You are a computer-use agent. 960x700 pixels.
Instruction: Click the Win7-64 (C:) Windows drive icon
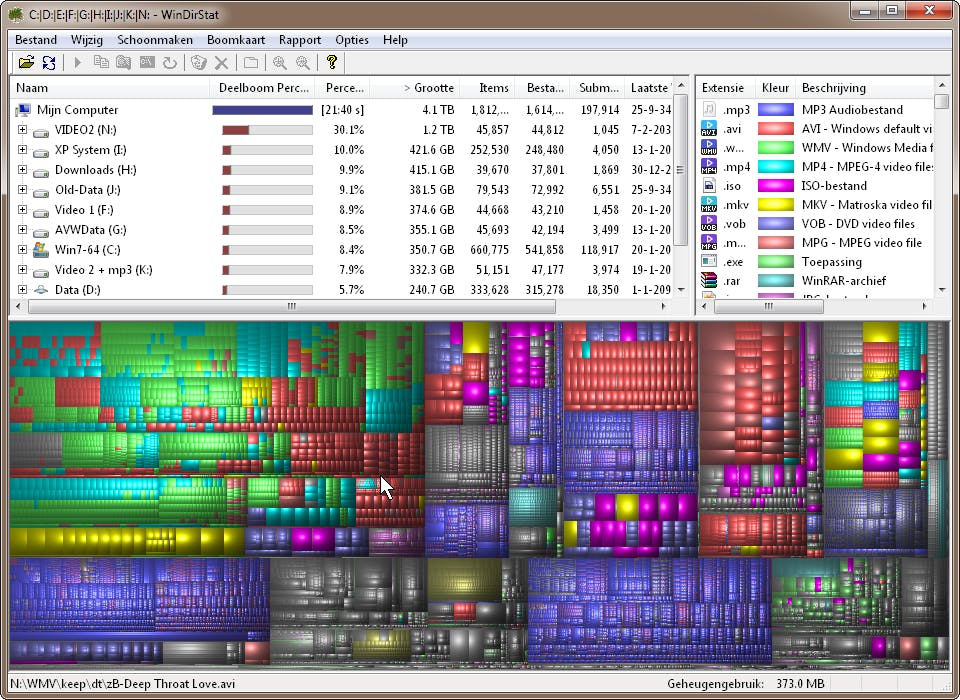click(x=41, y=250)
